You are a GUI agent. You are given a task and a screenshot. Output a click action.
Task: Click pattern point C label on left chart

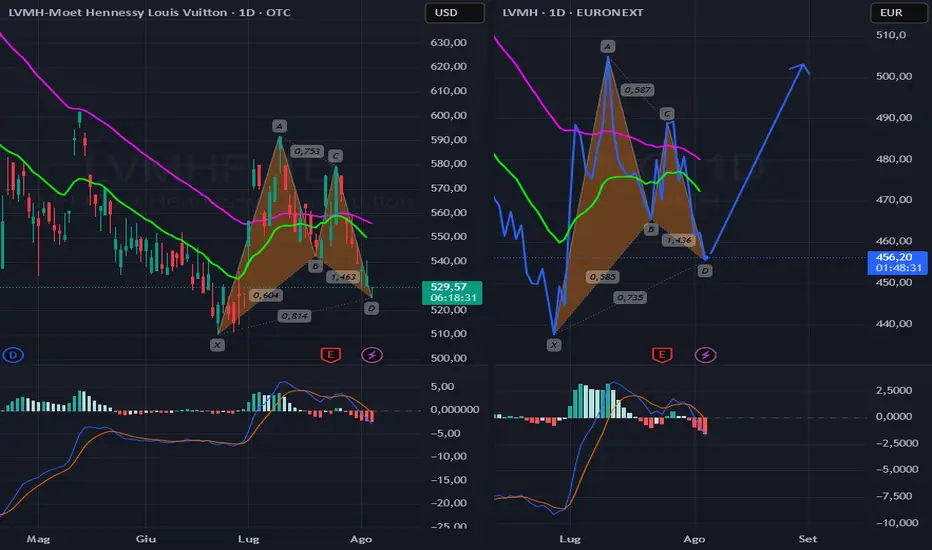[335, 156]
